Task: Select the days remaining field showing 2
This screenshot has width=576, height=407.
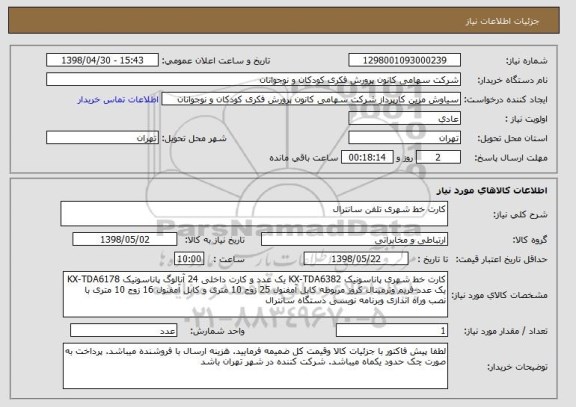Action: point(438,158)
